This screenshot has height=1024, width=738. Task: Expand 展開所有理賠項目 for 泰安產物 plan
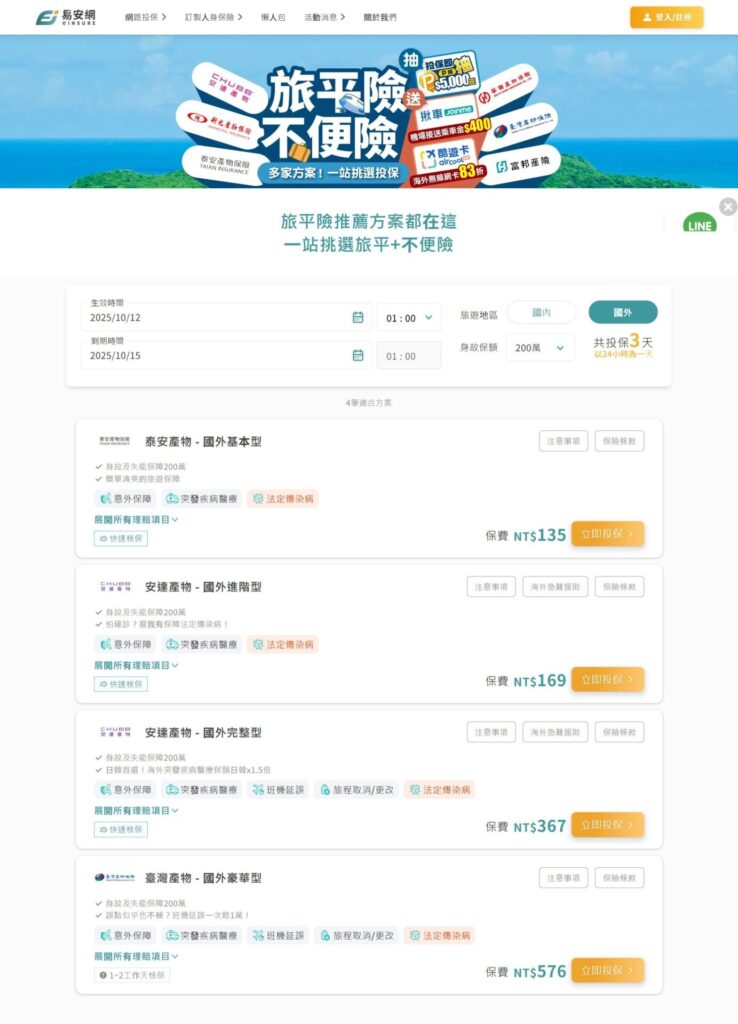point(136,520)
